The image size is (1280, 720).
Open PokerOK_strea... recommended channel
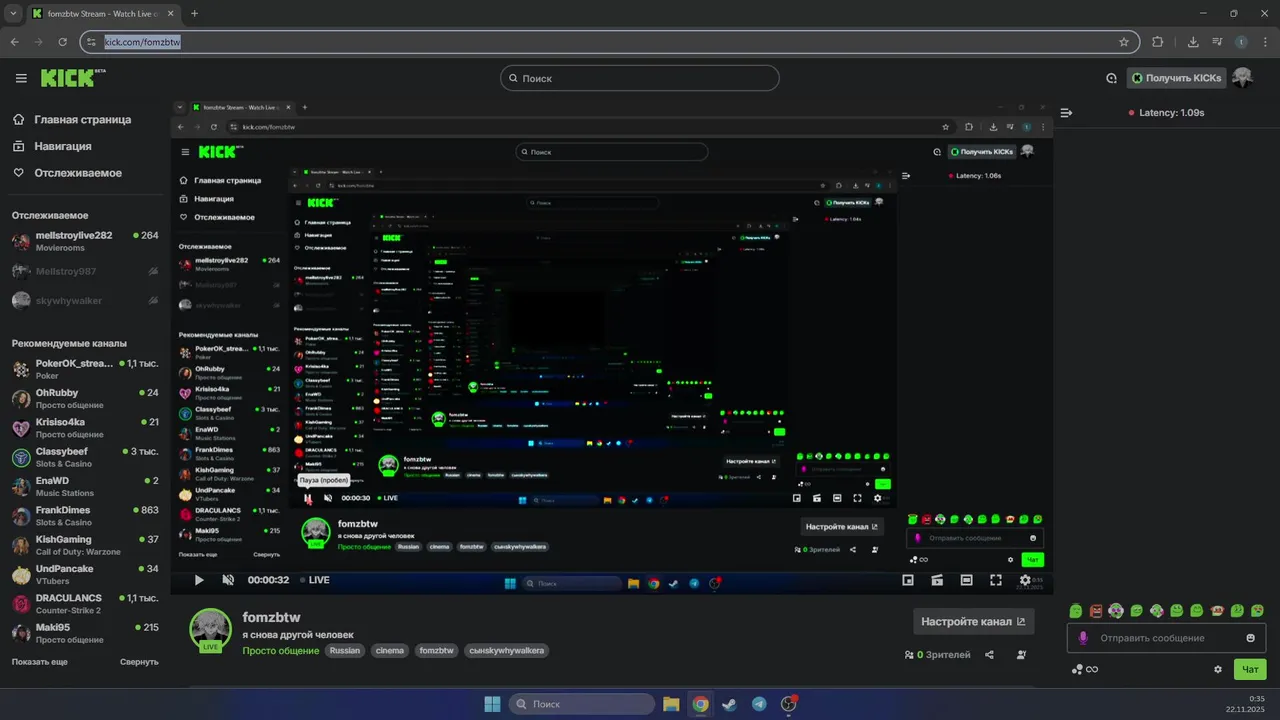coord(84,369)
